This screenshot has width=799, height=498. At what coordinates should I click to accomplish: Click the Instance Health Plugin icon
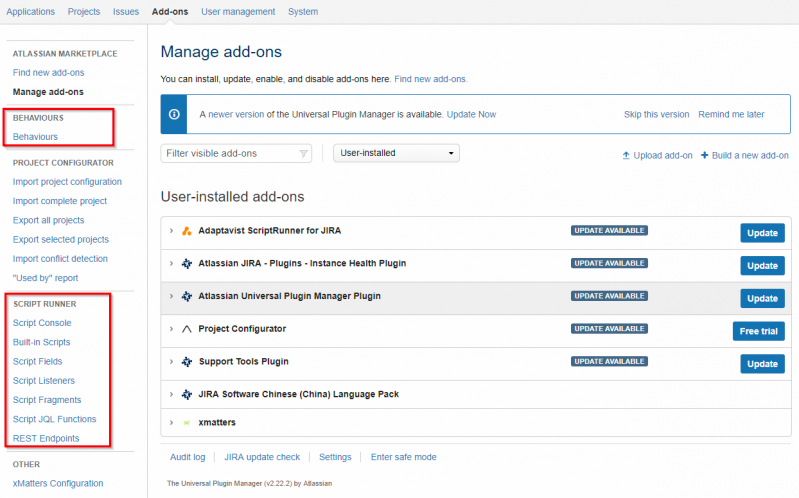pyautogui.click(x=187, y=264)
